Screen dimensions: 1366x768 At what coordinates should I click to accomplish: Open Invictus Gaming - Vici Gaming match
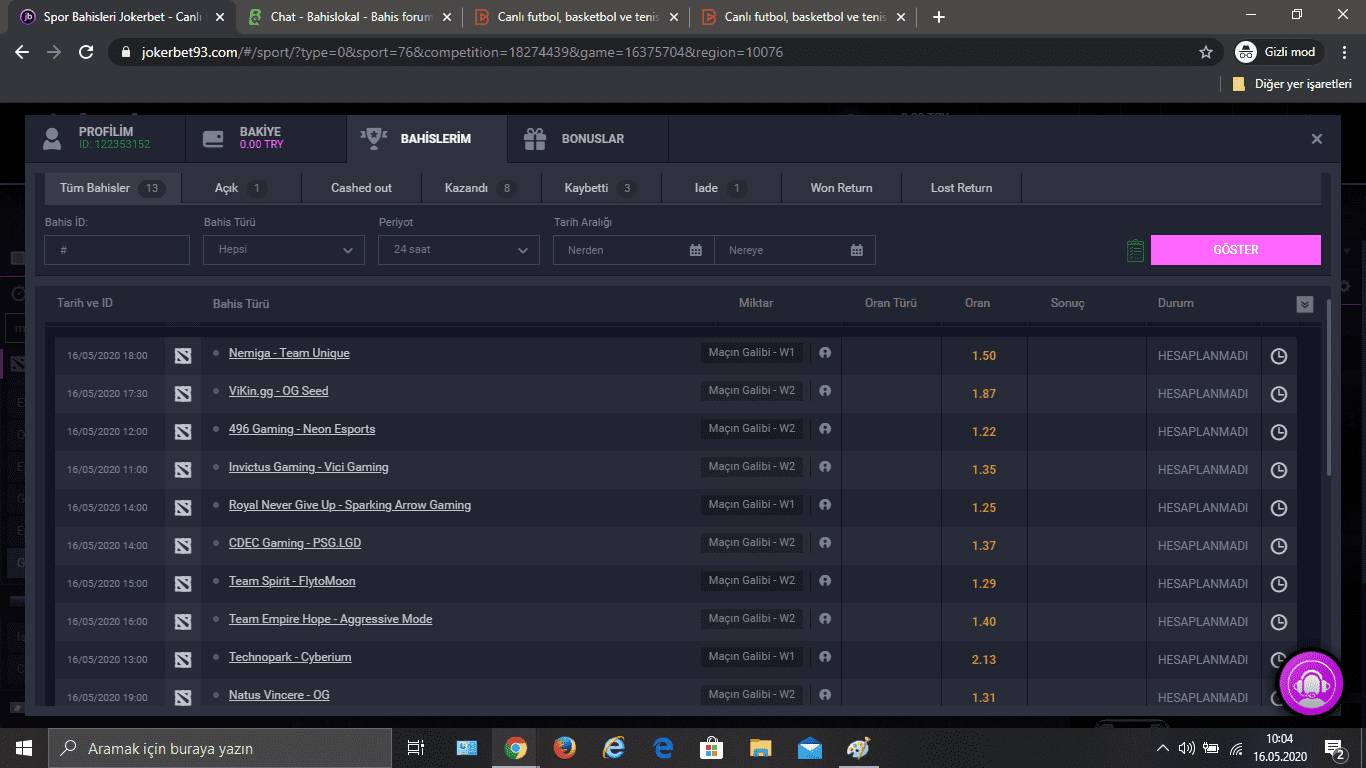point(308,467)
